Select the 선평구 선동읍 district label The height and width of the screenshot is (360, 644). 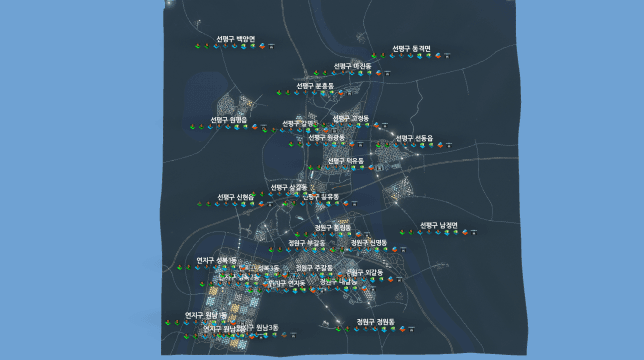(414, 138)
